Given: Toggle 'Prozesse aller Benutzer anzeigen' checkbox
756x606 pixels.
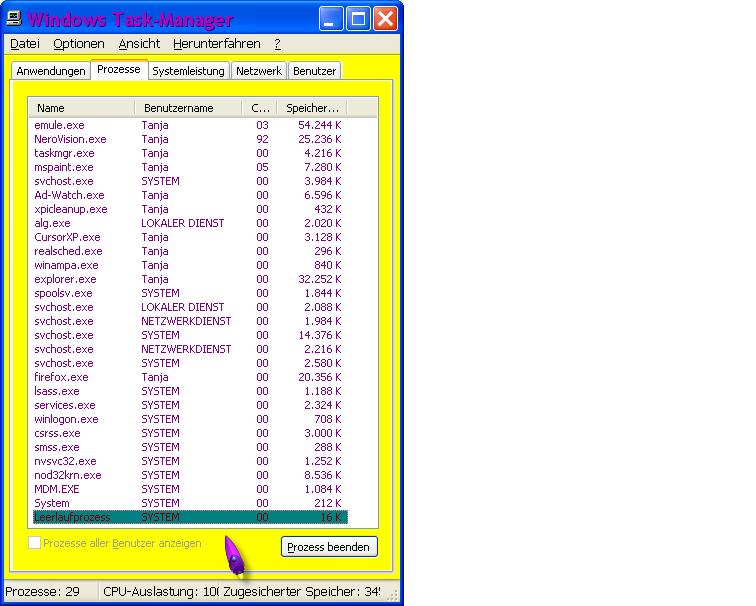Looking at the screenshot, I should (x=35, y=543).
